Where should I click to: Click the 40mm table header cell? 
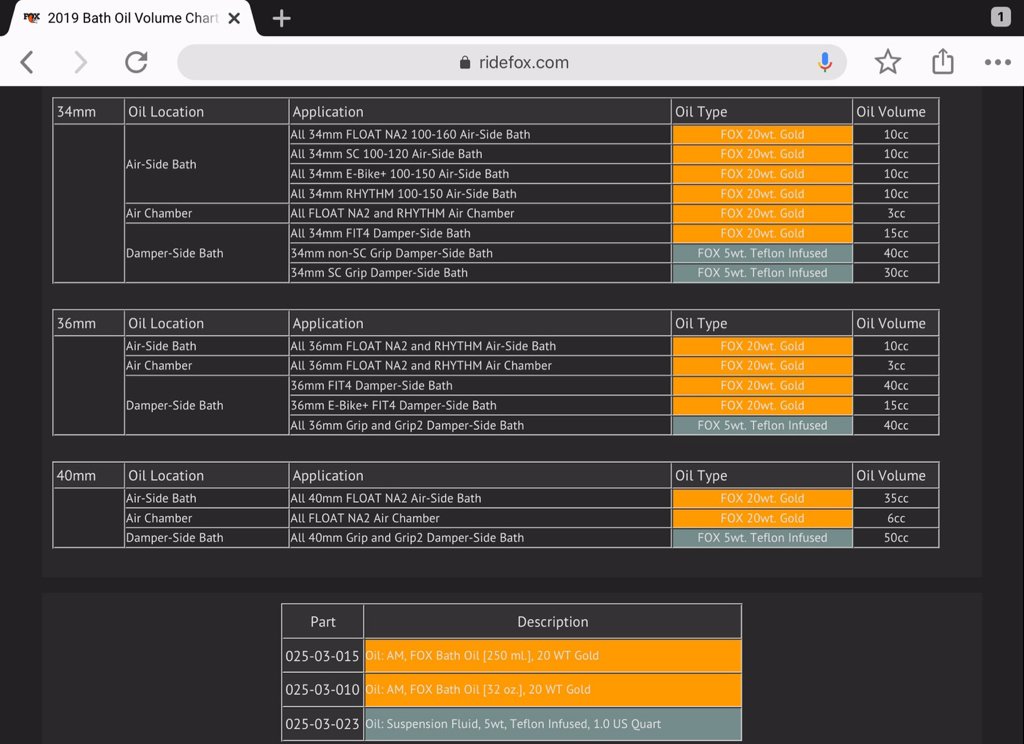coord(88,476)
